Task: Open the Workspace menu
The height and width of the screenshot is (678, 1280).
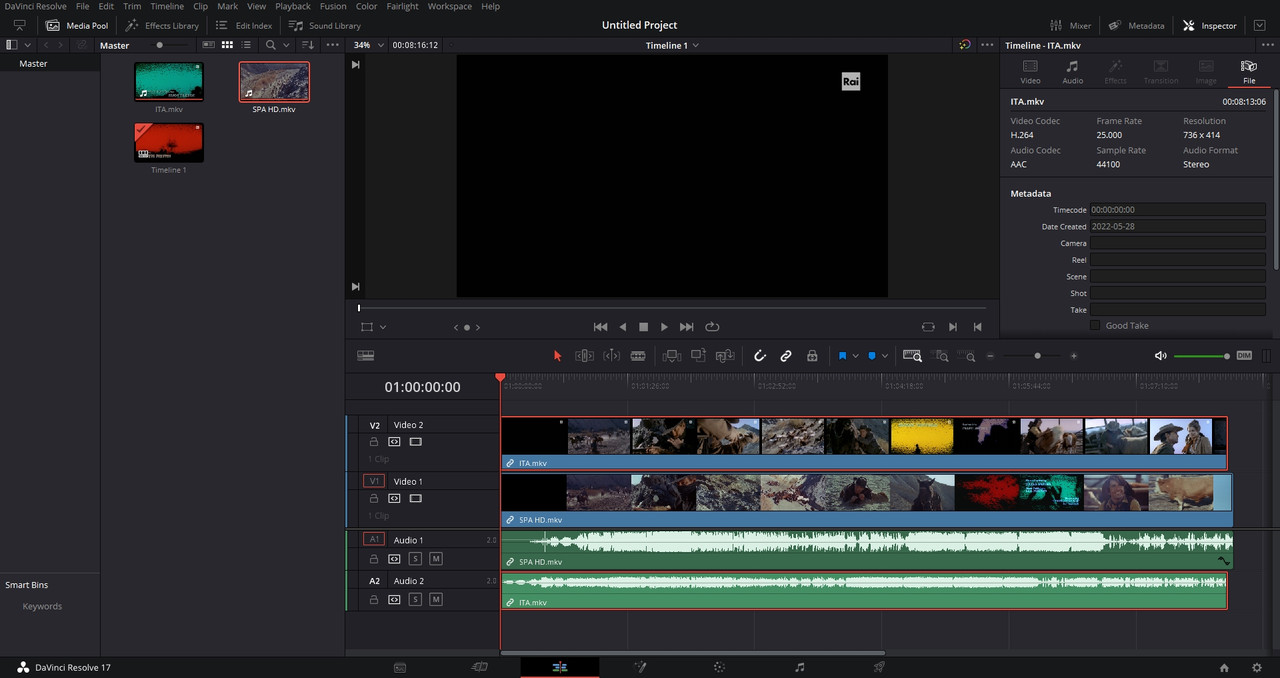Action: tap(450, 6)
